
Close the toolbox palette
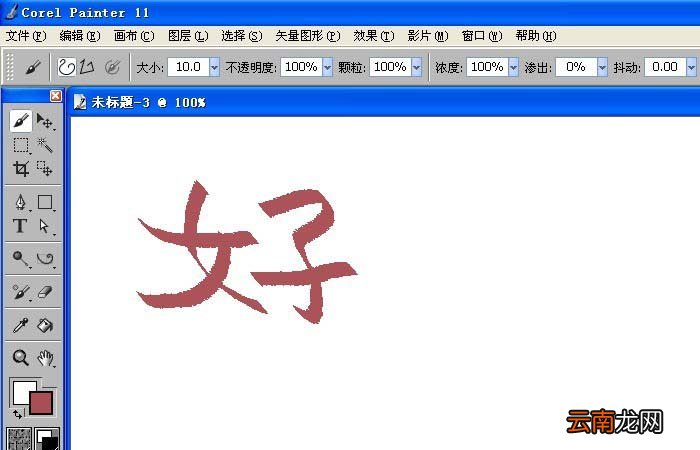56,96
